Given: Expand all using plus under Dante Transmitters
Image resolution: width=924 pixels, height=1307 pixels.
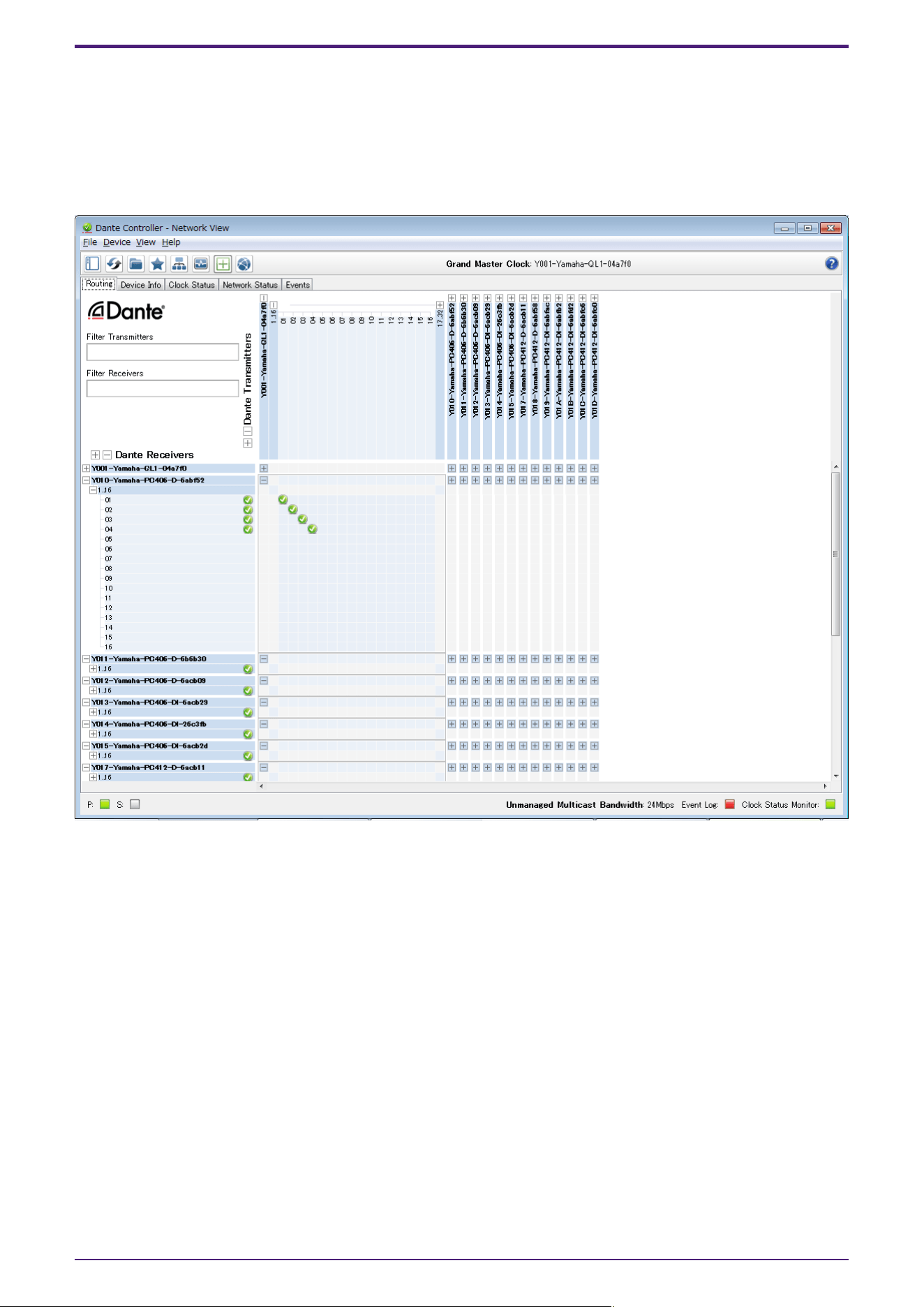Looking at the screenshot, I should [x=248, y=443].
